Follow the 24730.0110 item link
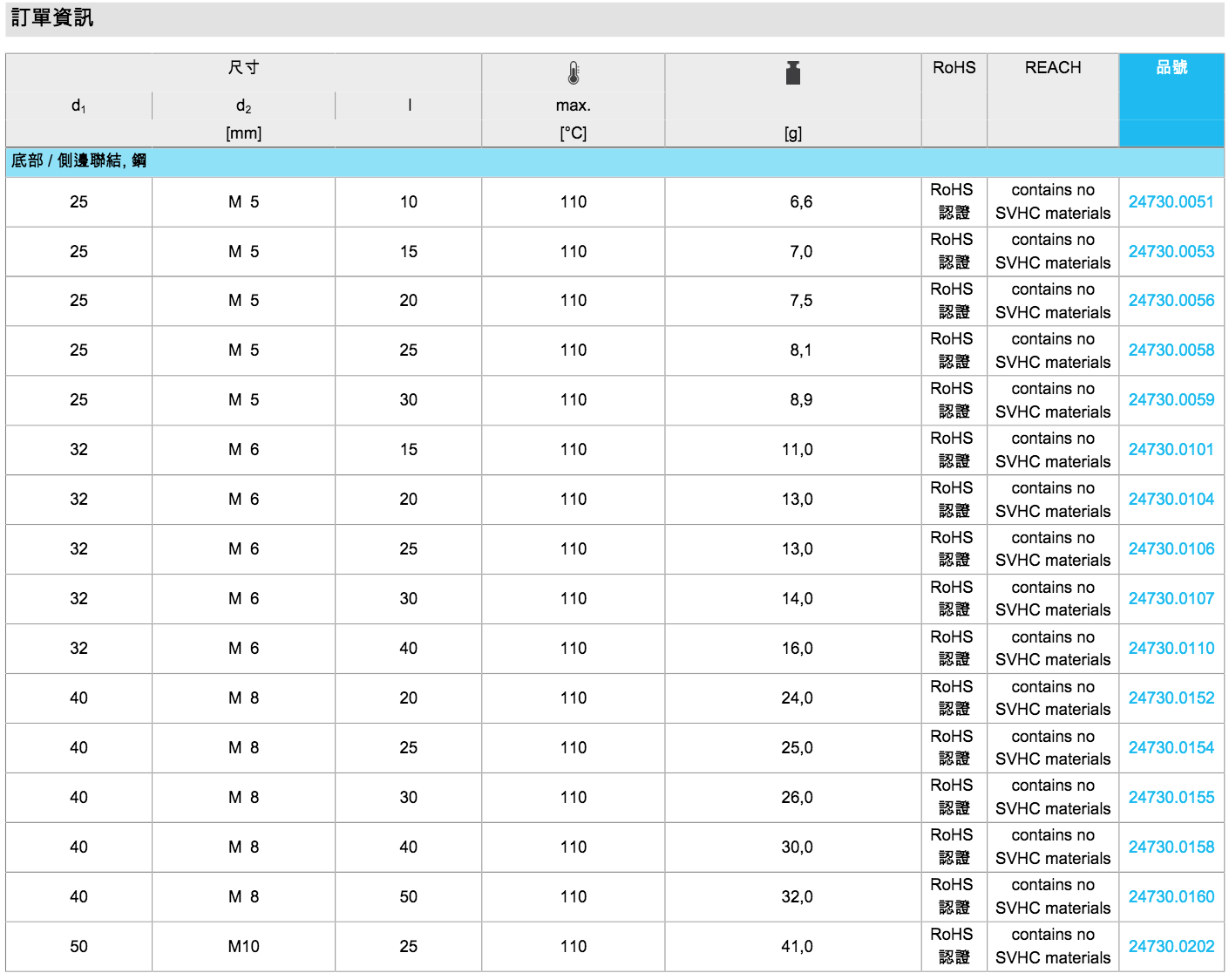The image size is (1229, 980). pyautogui.click(x=1171, y=648)
